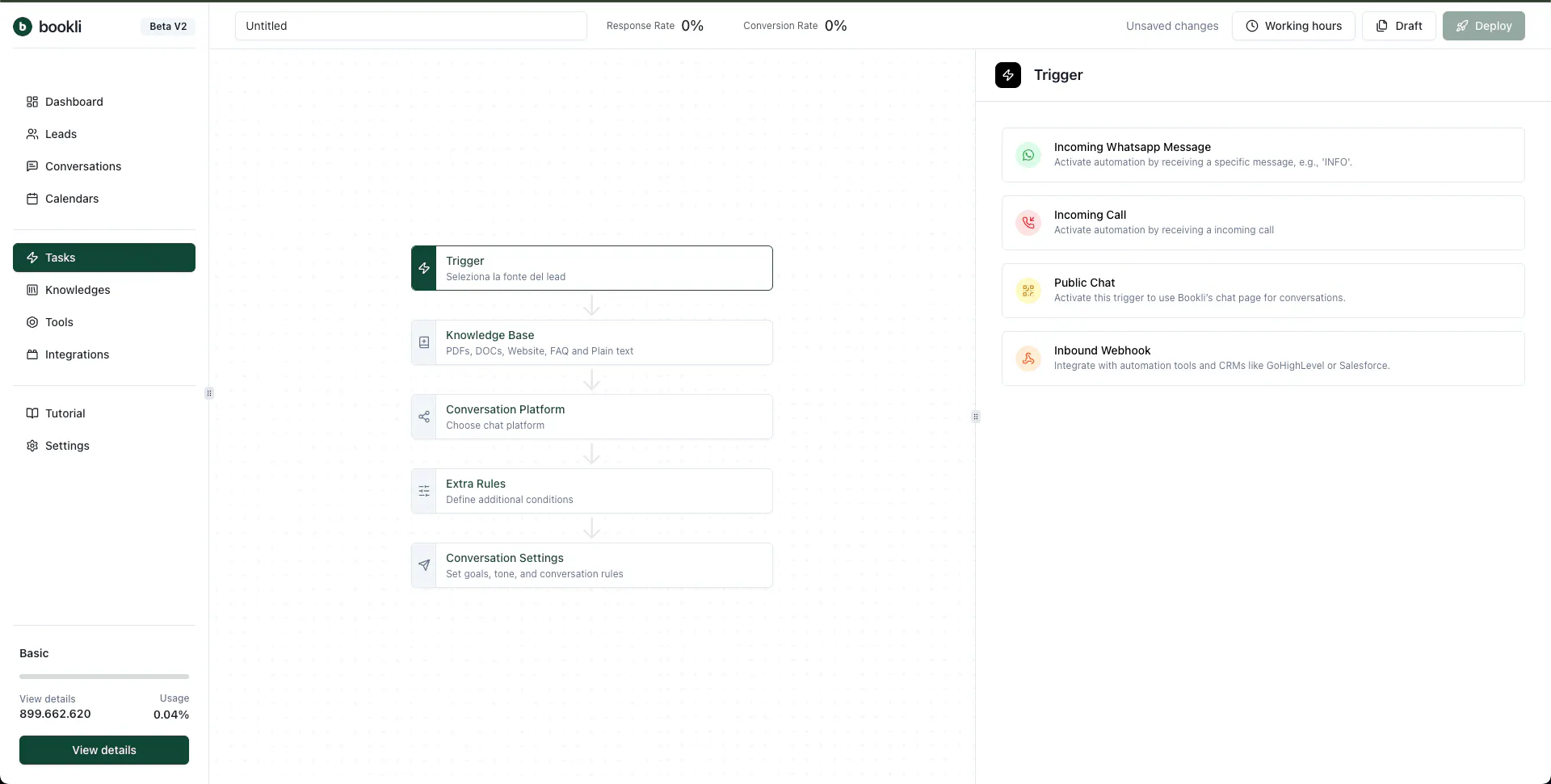Screen dimensions: 1551x784
Task: Choose the Incoming Call trigger option
Action: pyautogui.click(x=1263, y=223)
